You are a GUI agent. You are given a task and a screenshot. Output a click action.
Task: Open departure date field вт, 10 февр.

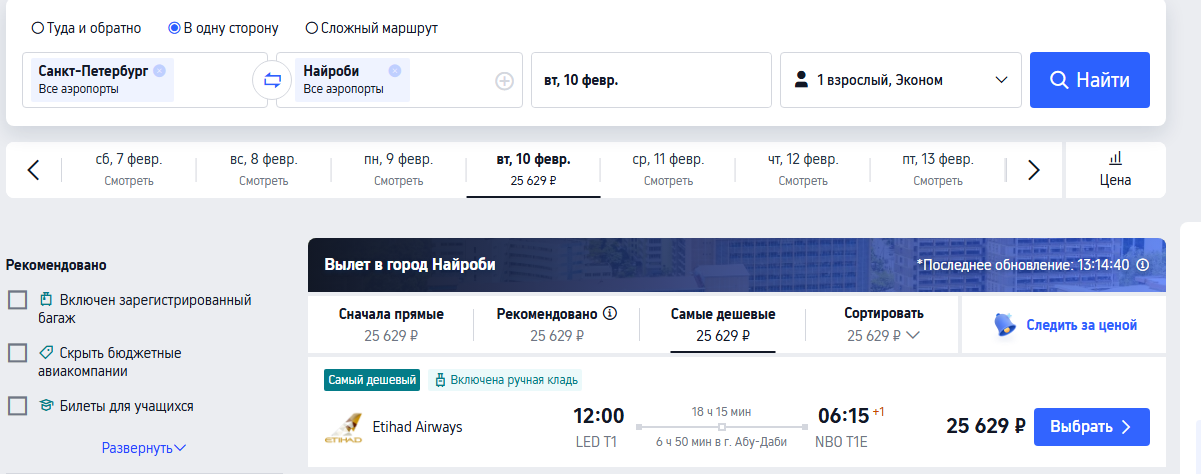pos(651,80)
